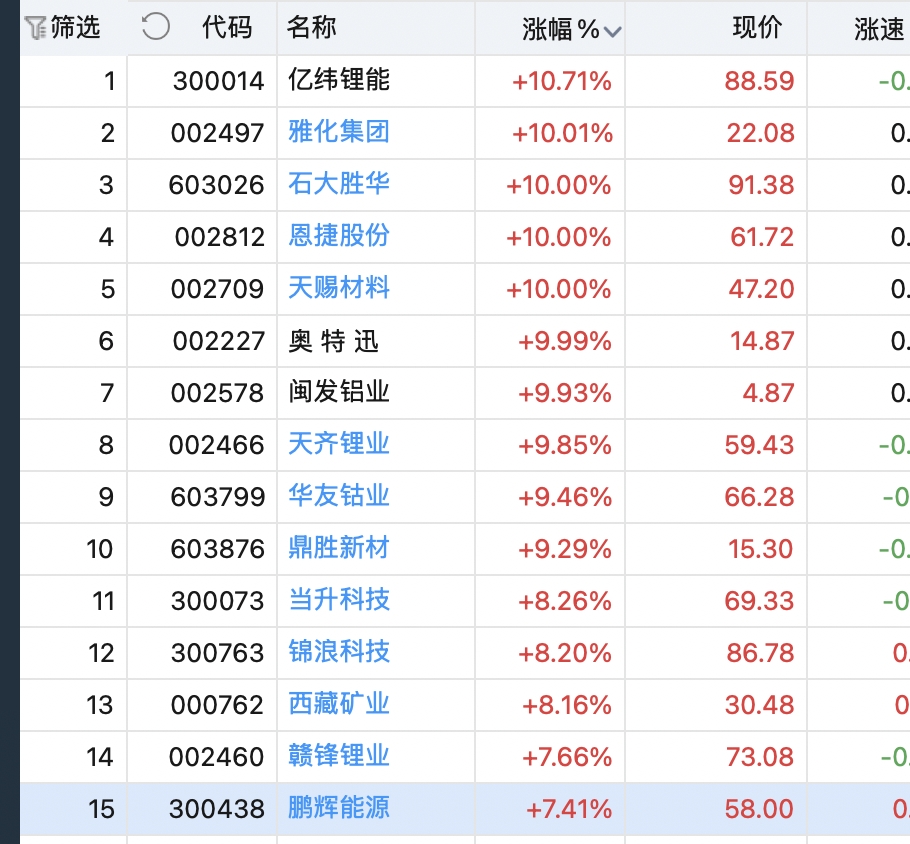Viewport: 910px width, 844px height.
Task: Click price 88.59
Action: (759, 81)
